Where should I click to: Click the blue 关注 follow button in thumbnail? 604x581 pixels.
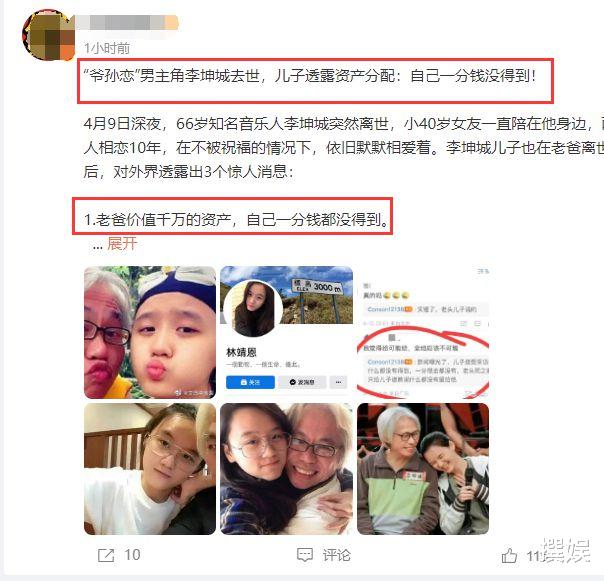pyautogui.click(x=250, y=382)
